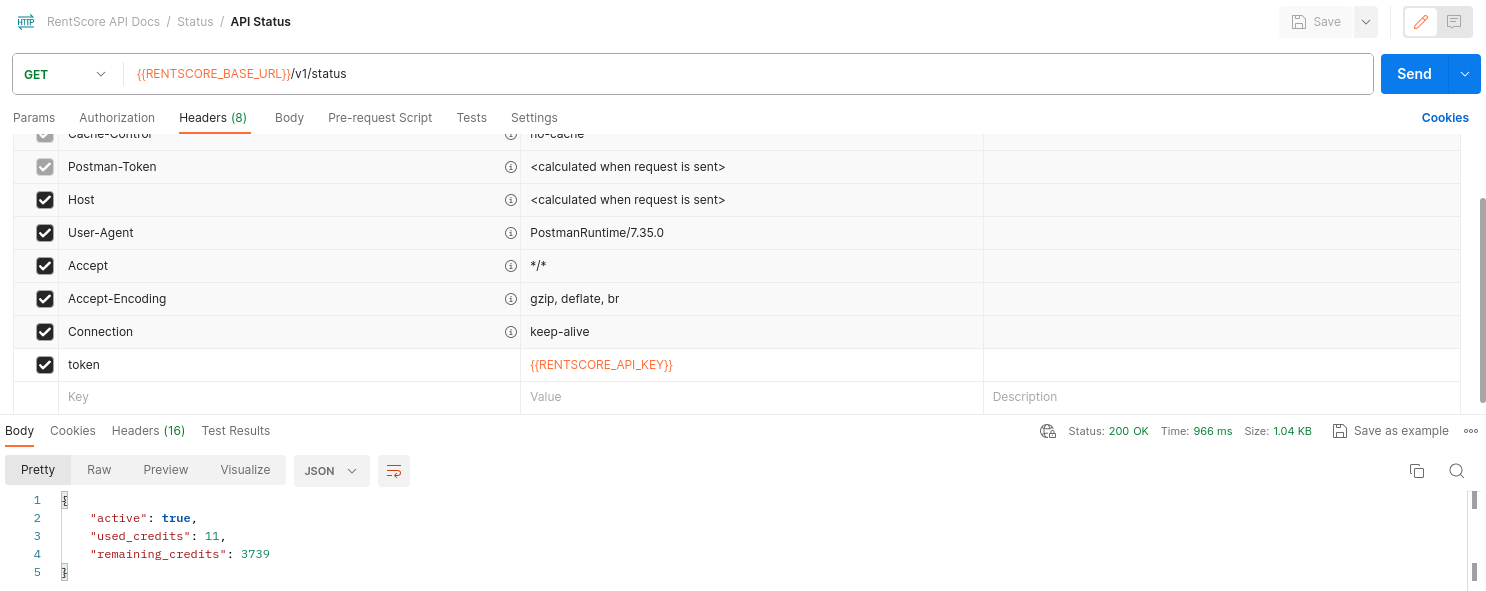Copy response body to clipboard
The height and width of the screenshot is (591, 1486).
pos(1417,471)
